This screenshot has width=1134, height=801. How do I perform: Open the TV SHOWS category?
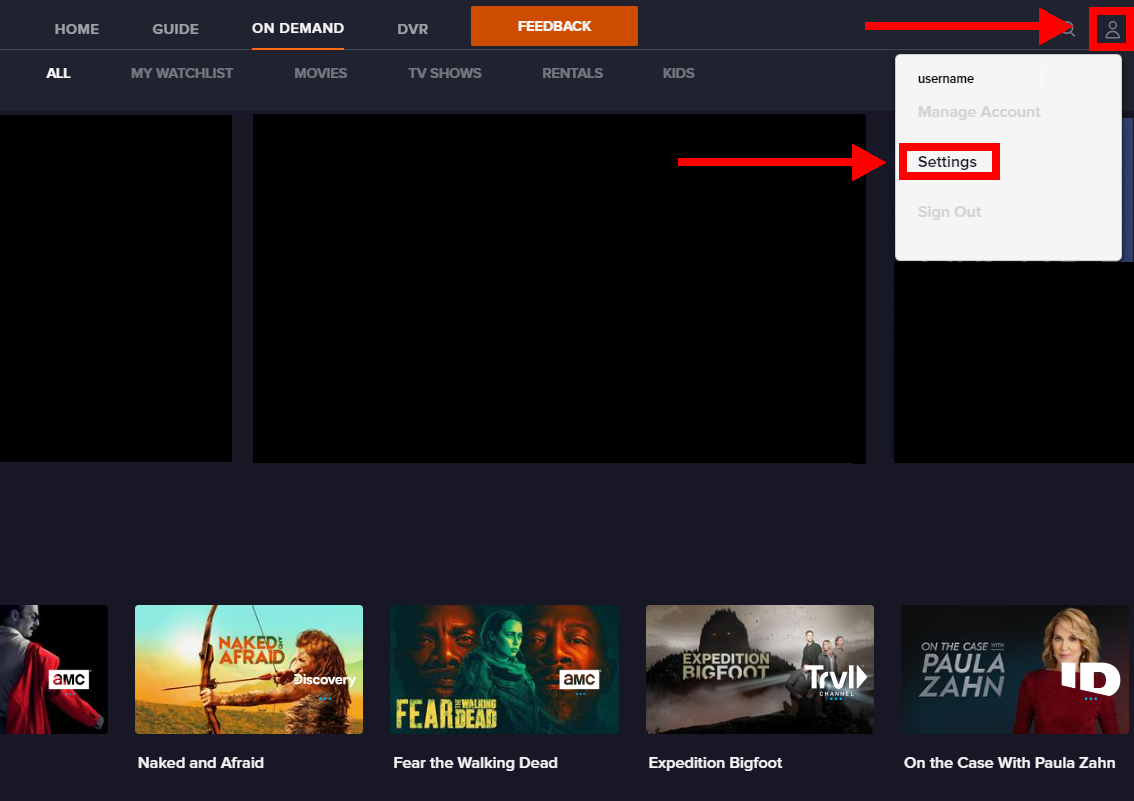point(444,72)
